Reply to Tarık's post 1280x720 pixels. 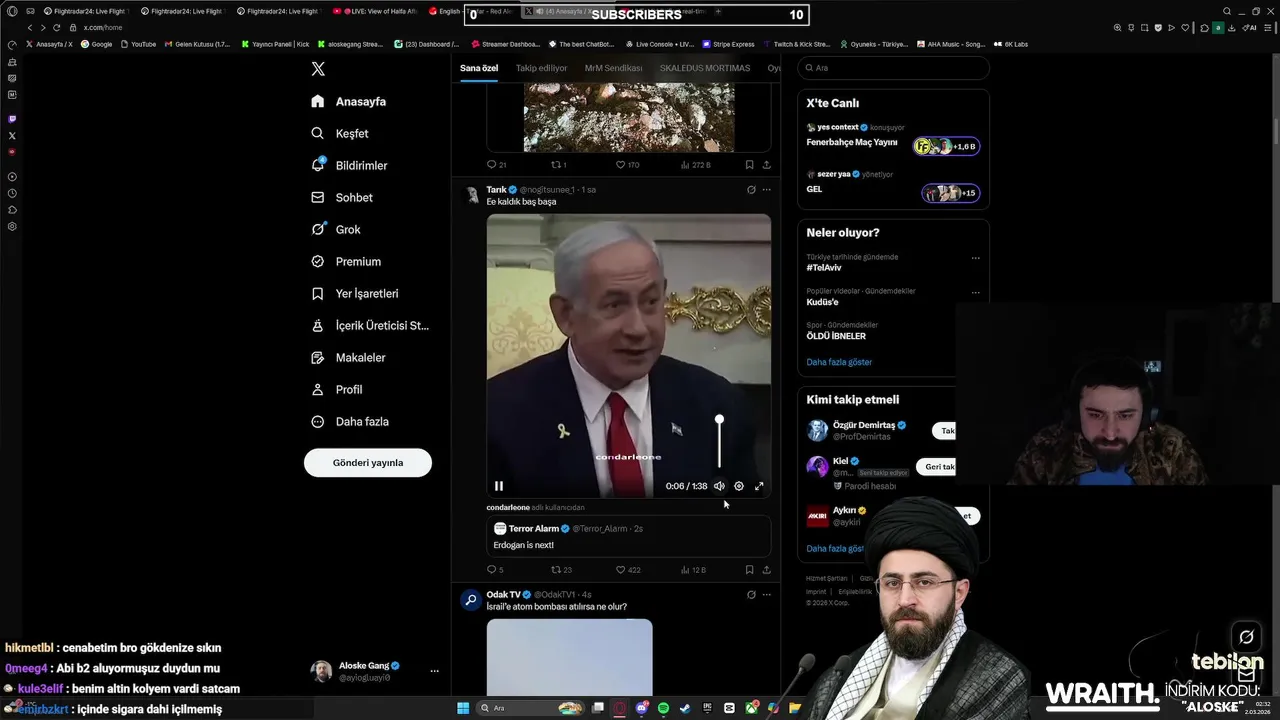(495, 569)
